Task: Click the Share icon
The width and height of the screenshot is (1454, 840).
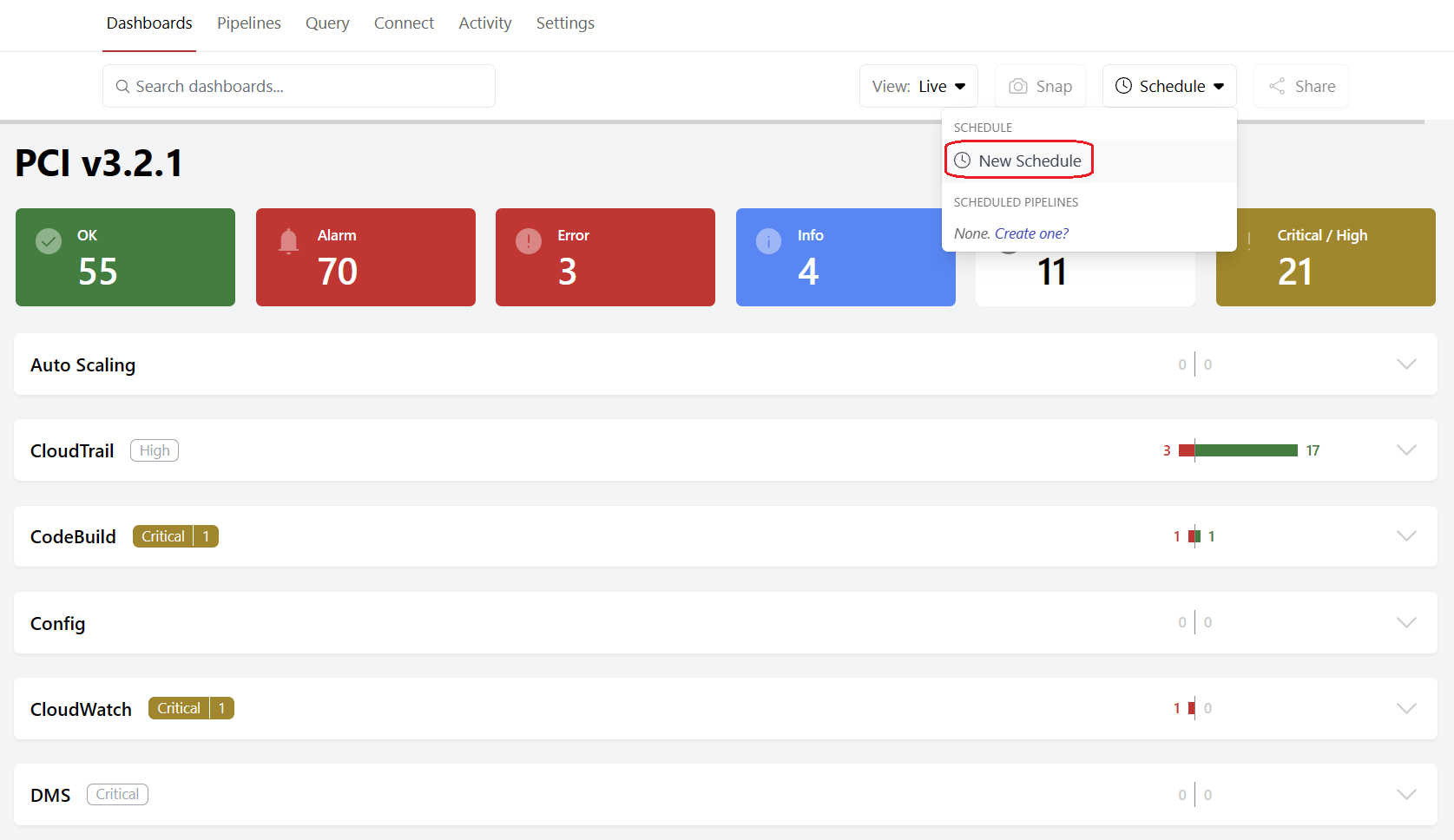Action: 1276,86
